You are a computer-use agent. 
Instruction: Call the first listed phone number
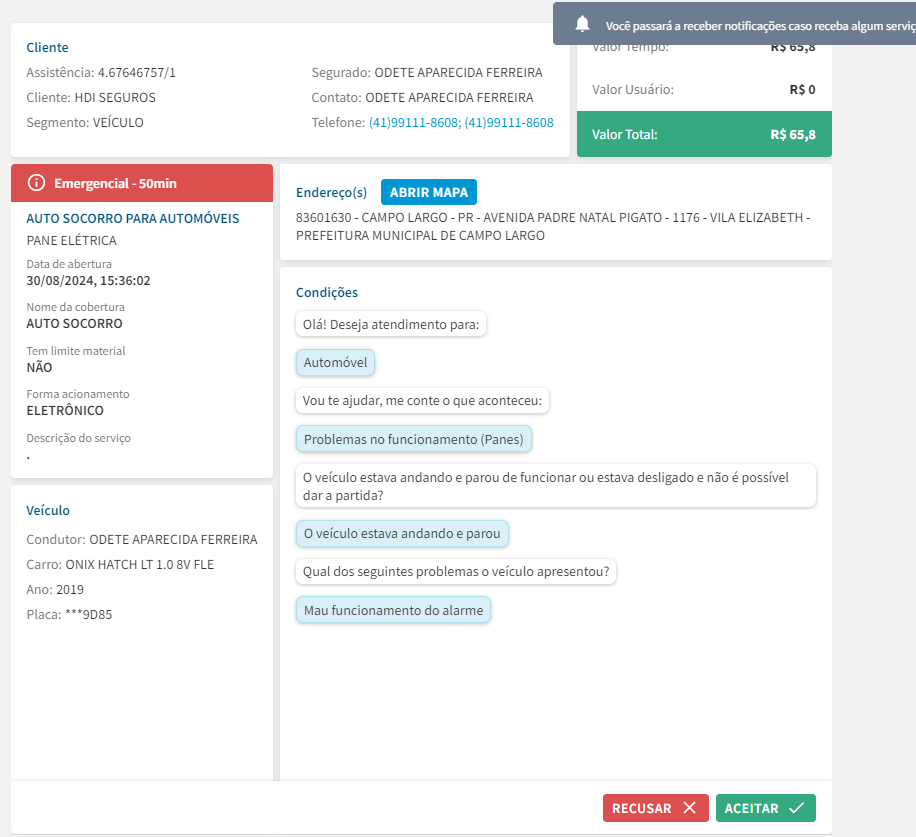point(415,123)
